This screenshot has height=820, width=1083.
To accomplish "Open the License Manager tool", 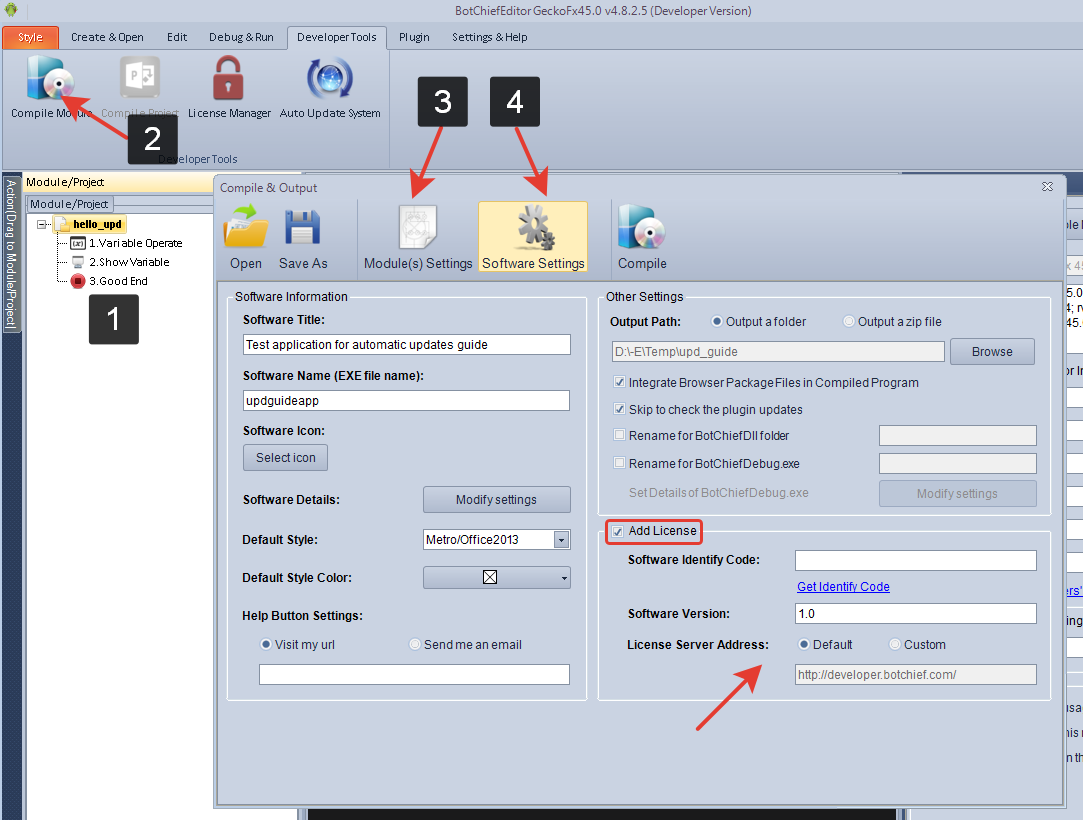I will 229,81.
